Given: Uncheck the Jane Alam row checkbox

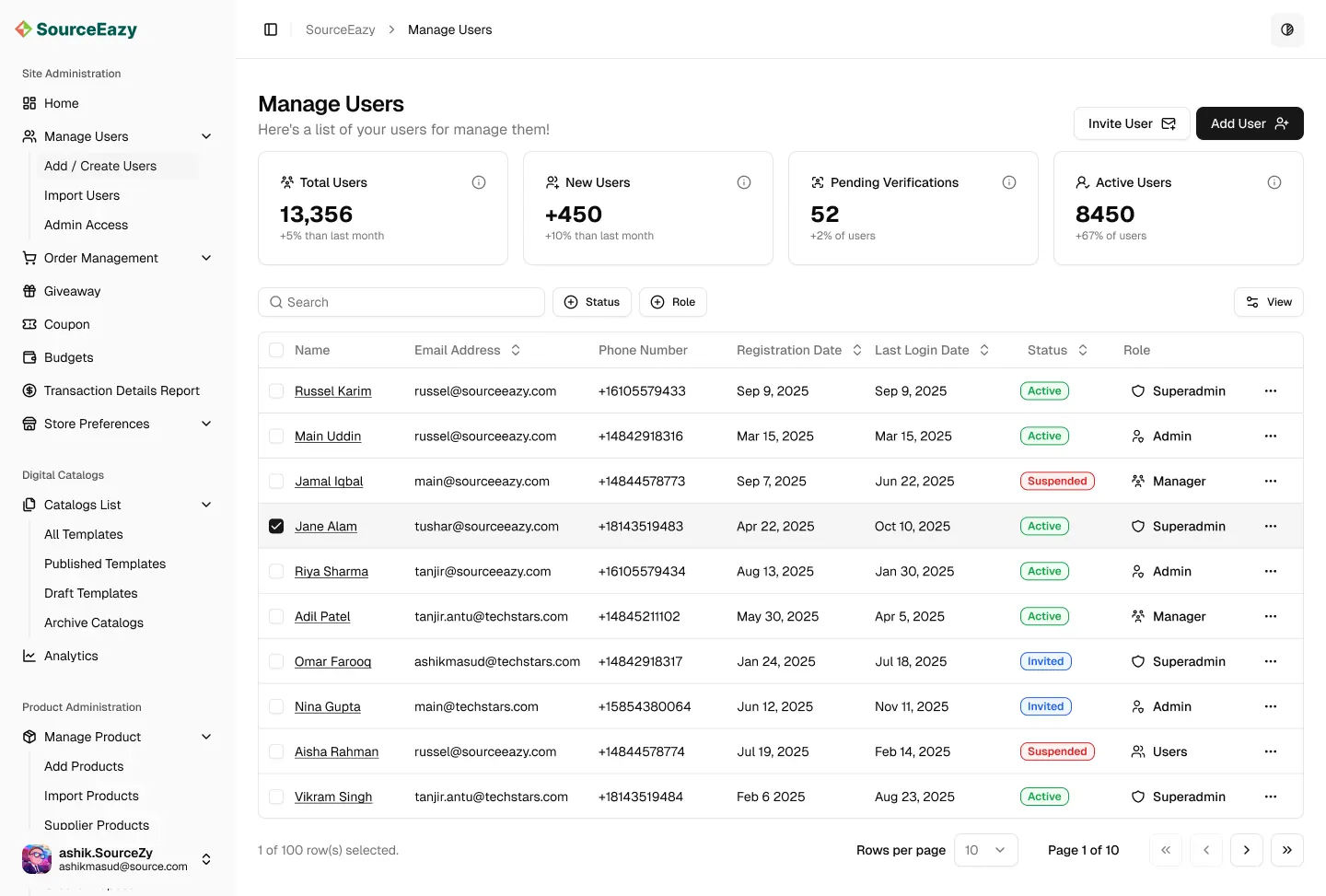Looking at the screenshot, I should (x=276, y=527).
